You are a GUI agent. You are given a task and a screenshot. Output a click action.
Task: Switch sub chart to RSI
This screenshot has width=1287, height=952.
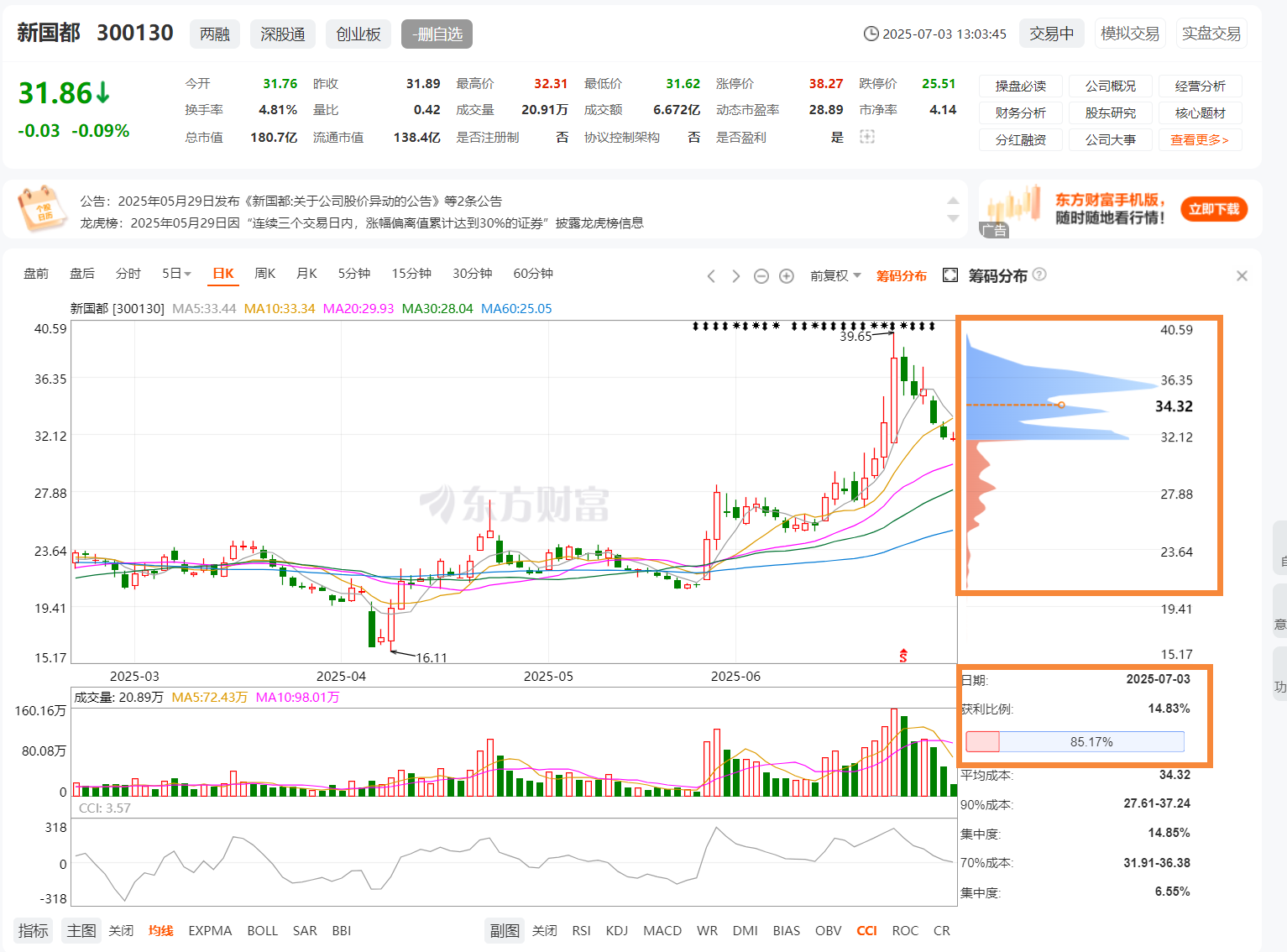coord(581,930)
